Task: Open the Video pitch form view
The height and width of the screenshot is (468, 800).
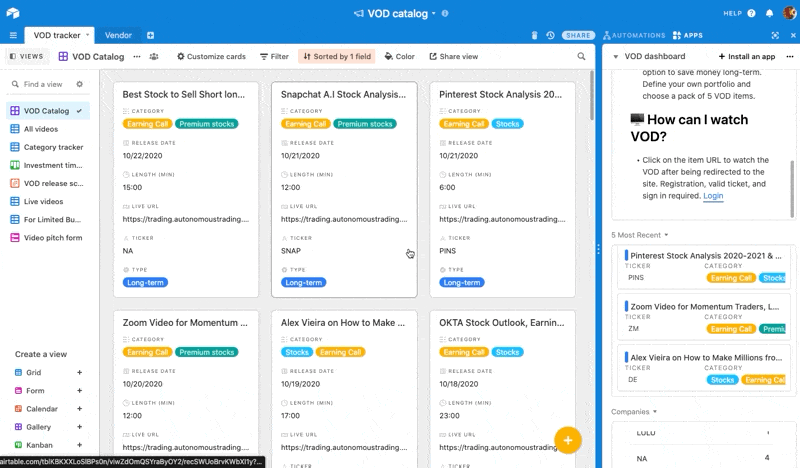Action: [x=48, y=238]
